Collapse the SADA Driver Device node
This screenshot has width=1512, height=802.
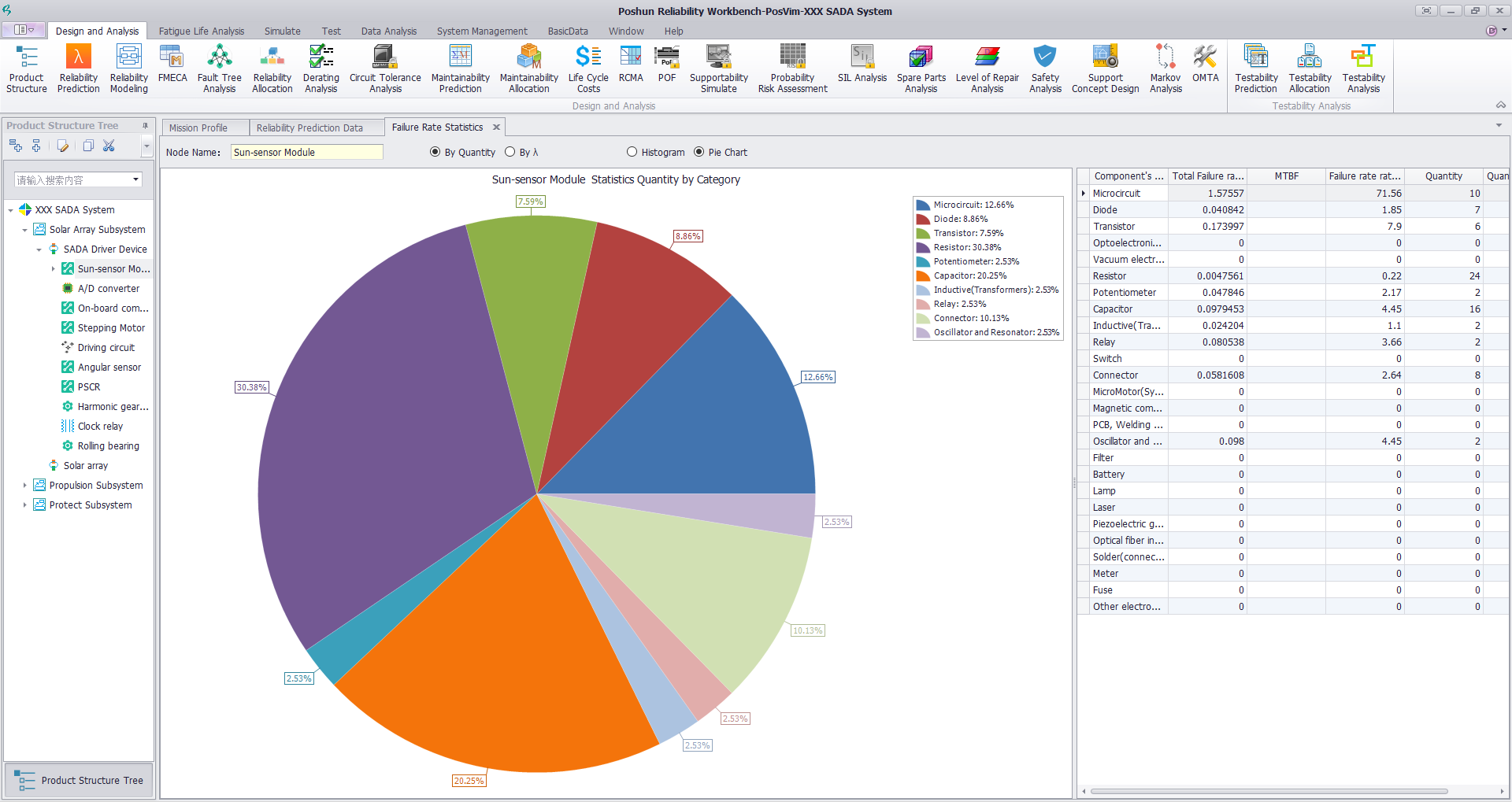click(39, 249)
